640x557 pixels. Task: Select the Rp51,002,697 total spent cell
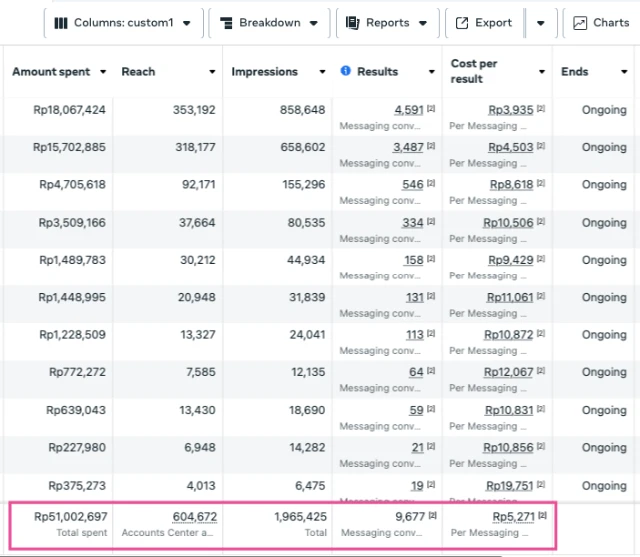point(70,517)
